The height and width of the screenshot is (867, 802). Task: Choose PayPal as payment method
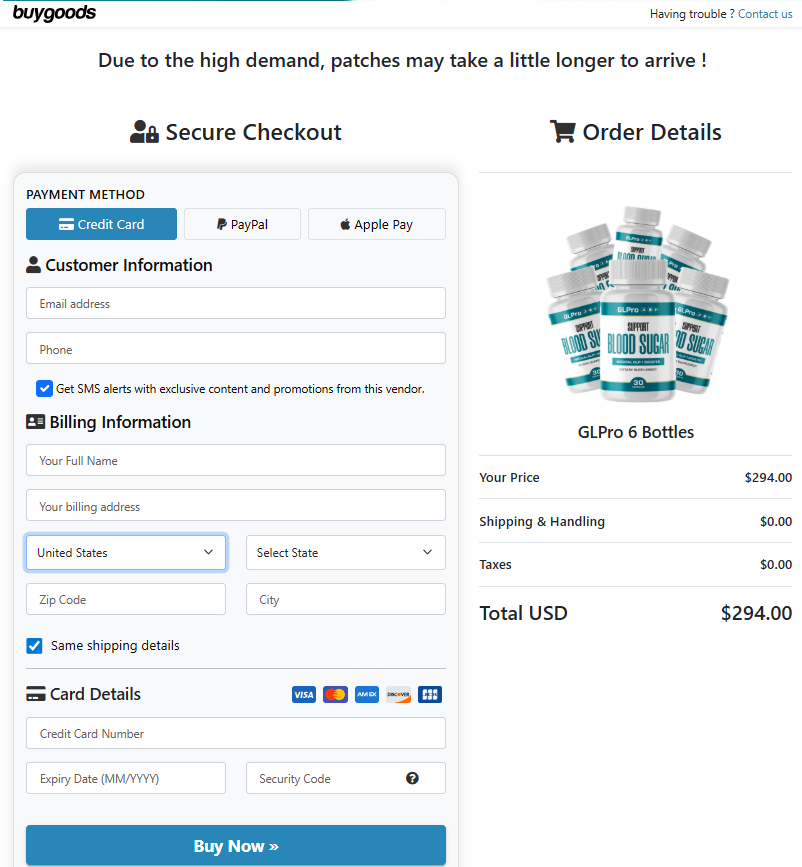tap(242, 225)
